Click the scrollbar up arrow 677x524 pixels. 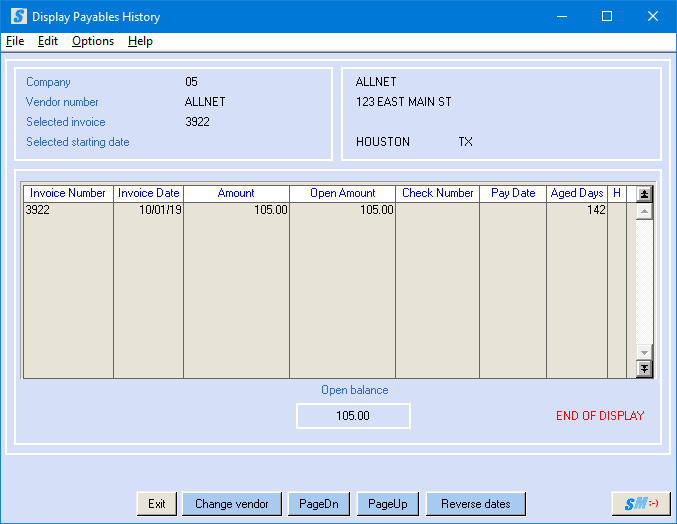(644, 211)
